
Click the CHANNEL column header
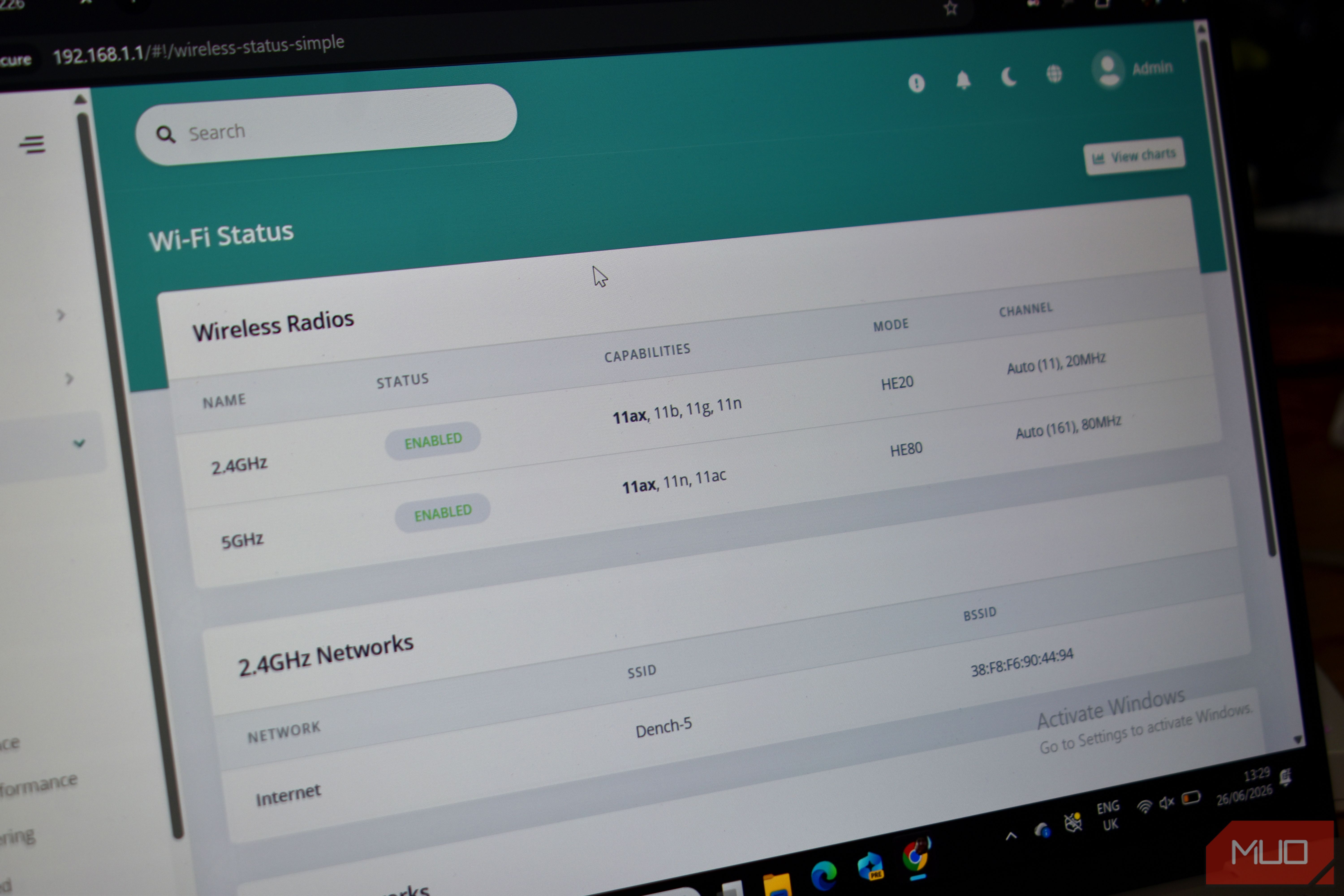tap(1026, 310)
